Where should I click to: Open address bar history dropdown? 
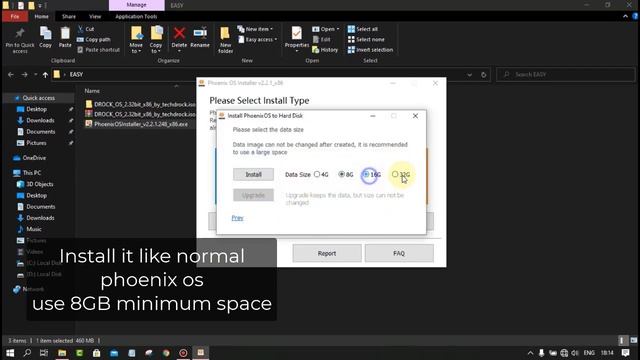point(469,75)
